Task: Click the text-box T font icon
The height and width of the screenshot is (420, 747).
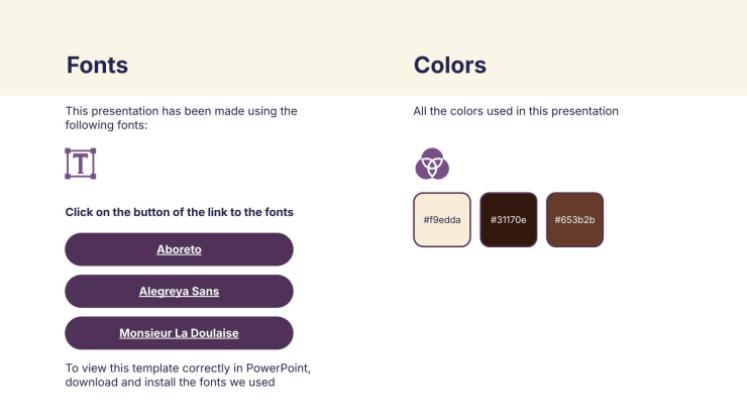Action: (x=80, y=163)
